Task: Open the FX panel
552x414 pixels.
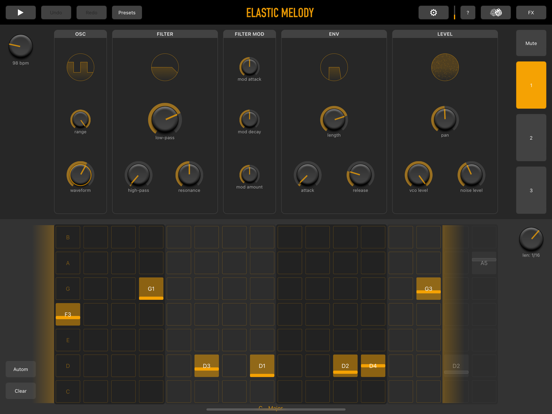Action: pyautogui.click(x=531, y=13)
